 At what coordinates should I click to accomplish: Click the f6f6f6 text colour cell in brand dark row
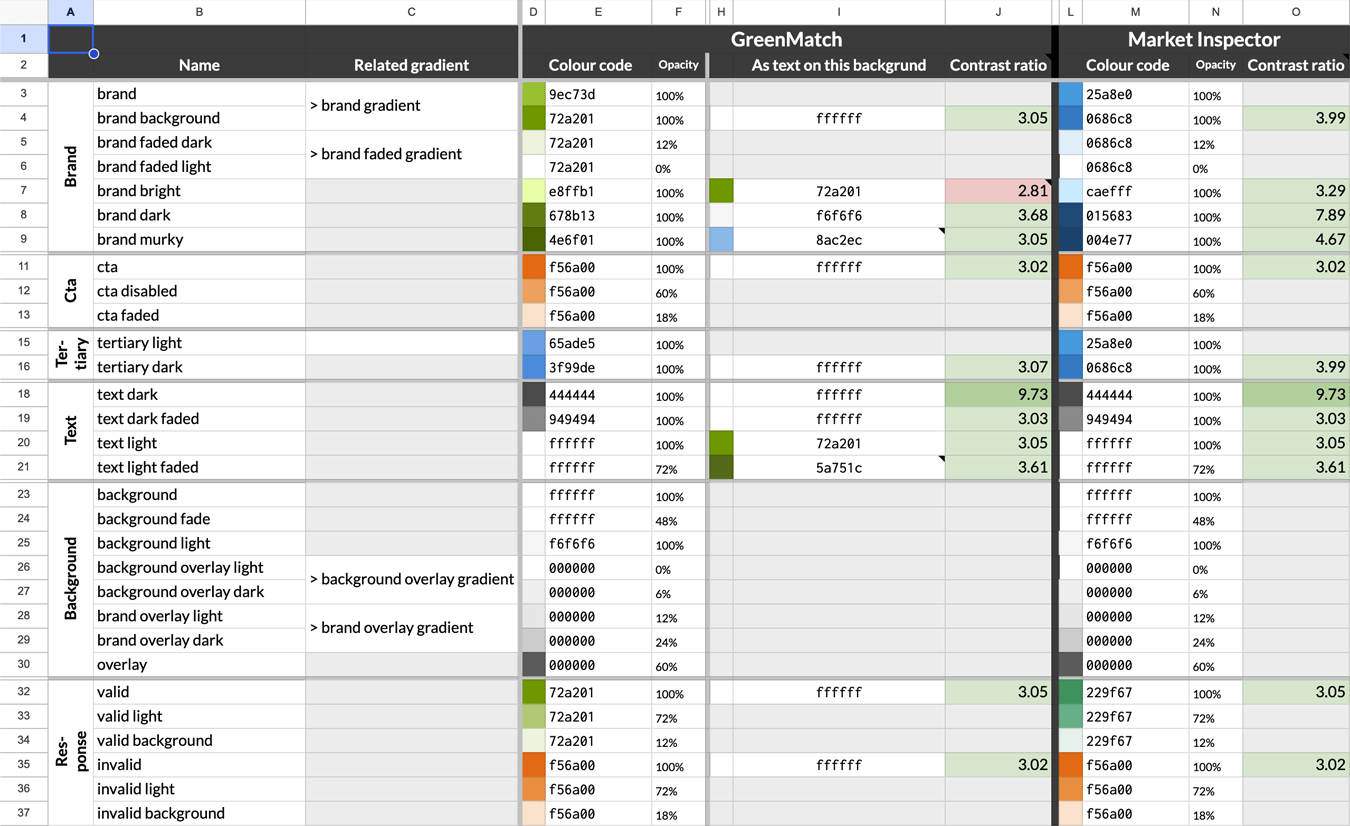838,216
